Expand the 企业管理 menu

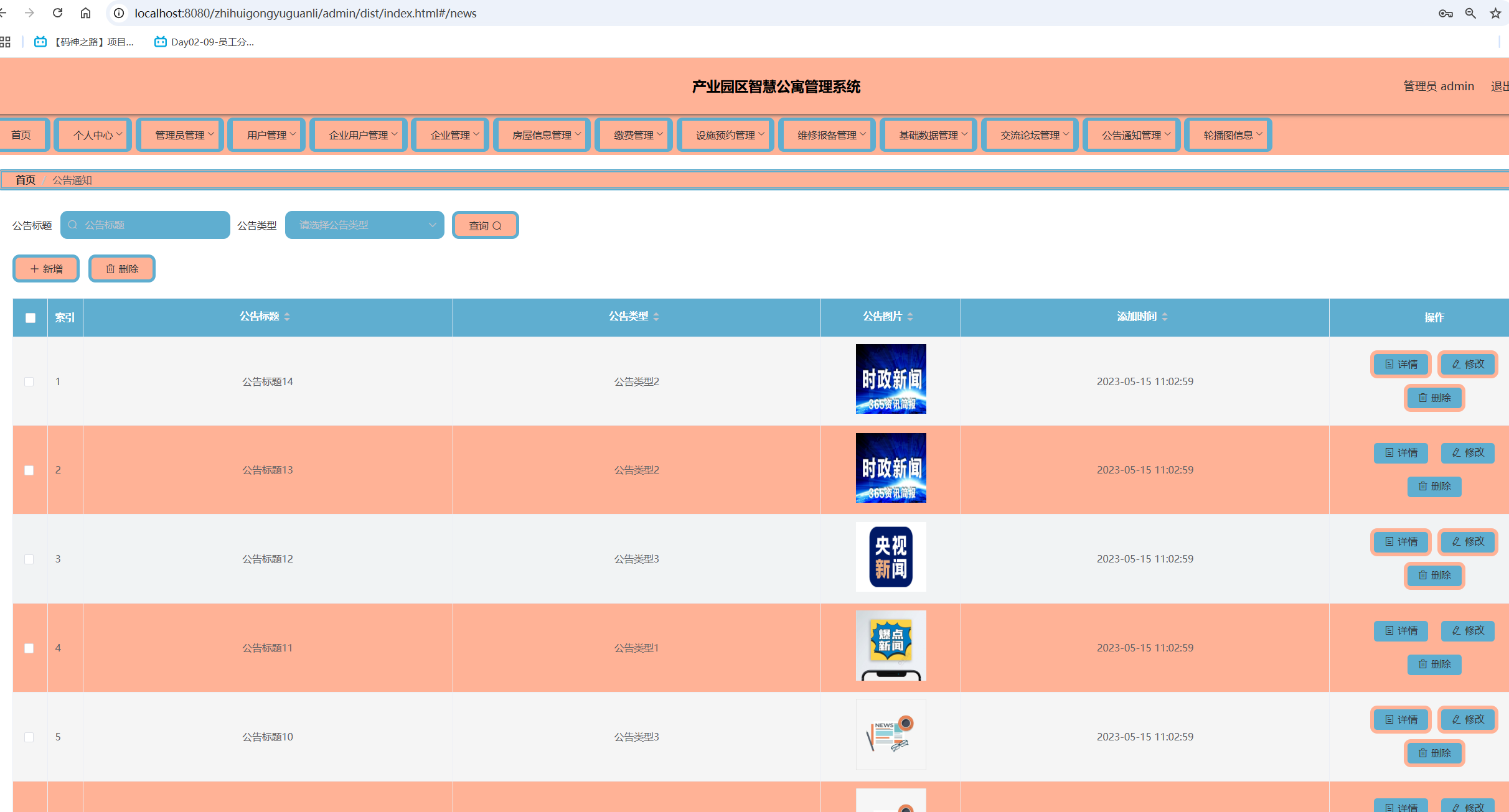pos(450,135)
